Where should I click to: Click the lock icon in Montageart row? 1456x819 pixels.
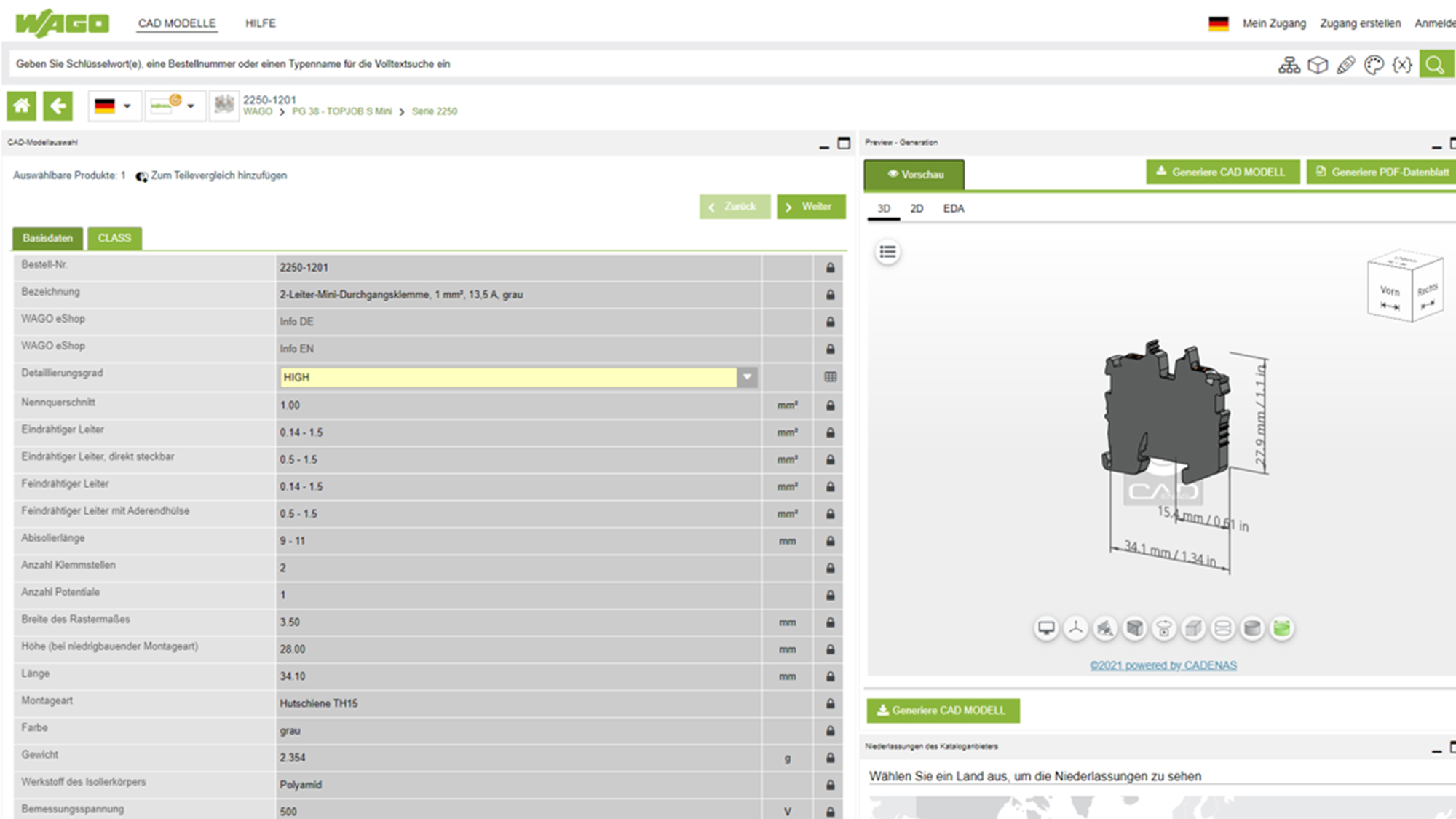coord(830,704)
